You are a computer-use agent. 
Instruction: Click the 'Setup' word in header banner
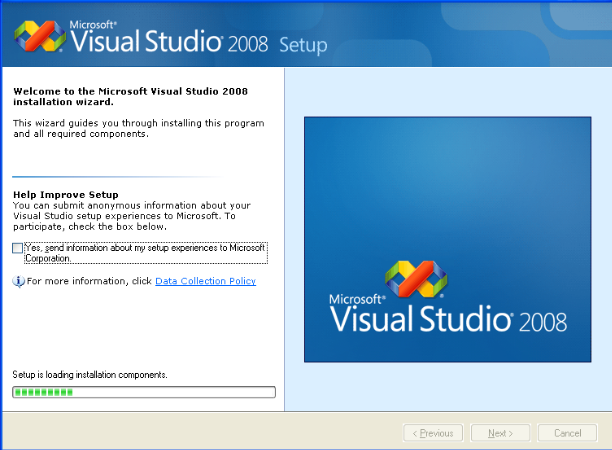pyautogui.click(x=303, y=45)
